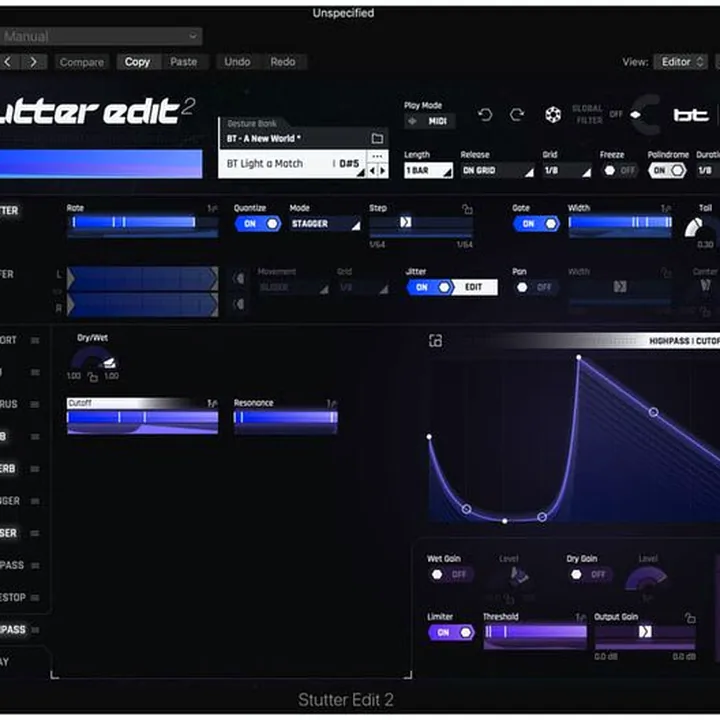Viewport: 720px width, 720px height.
Task: Enable the Wet Gain switch
Action: [451, 574]
